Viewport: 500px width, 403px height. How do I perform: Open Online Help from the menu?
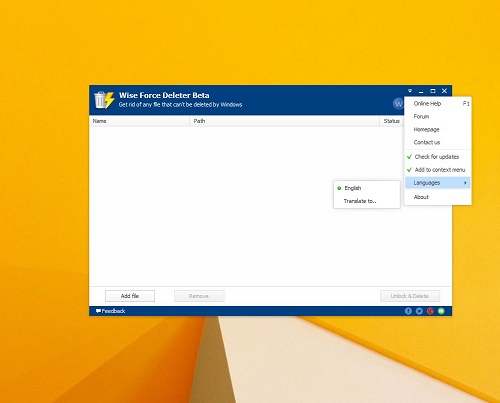click(438, 104)
